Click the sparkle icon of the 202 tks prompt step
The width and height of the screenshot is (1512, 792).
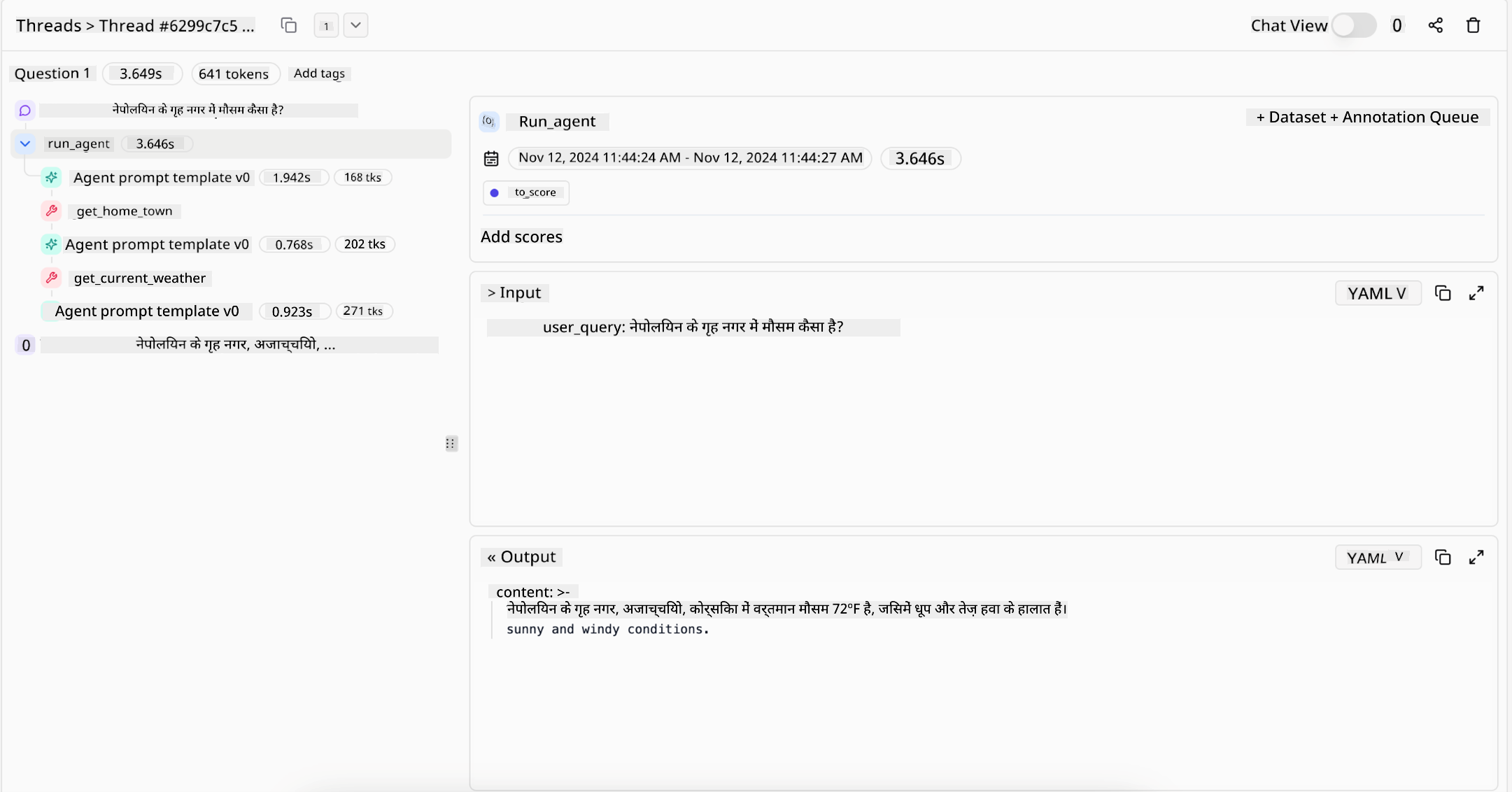tap(51, 244)
